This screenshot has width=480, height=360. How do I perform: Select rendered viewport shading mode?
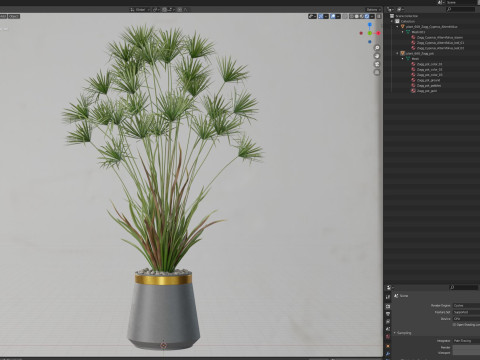[x=367, y=16]
